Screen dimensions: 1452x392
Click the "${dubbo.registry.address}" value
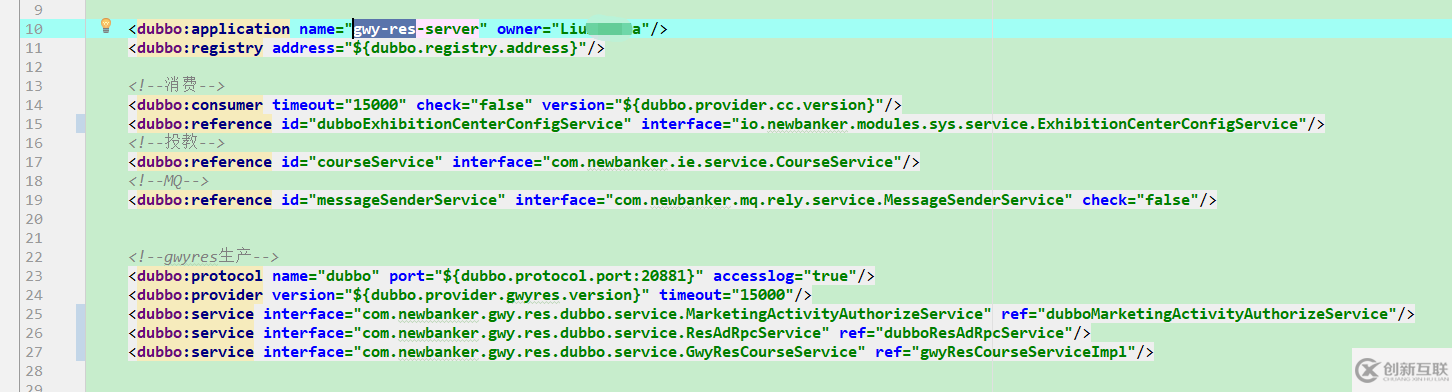(x=466, y=48)
